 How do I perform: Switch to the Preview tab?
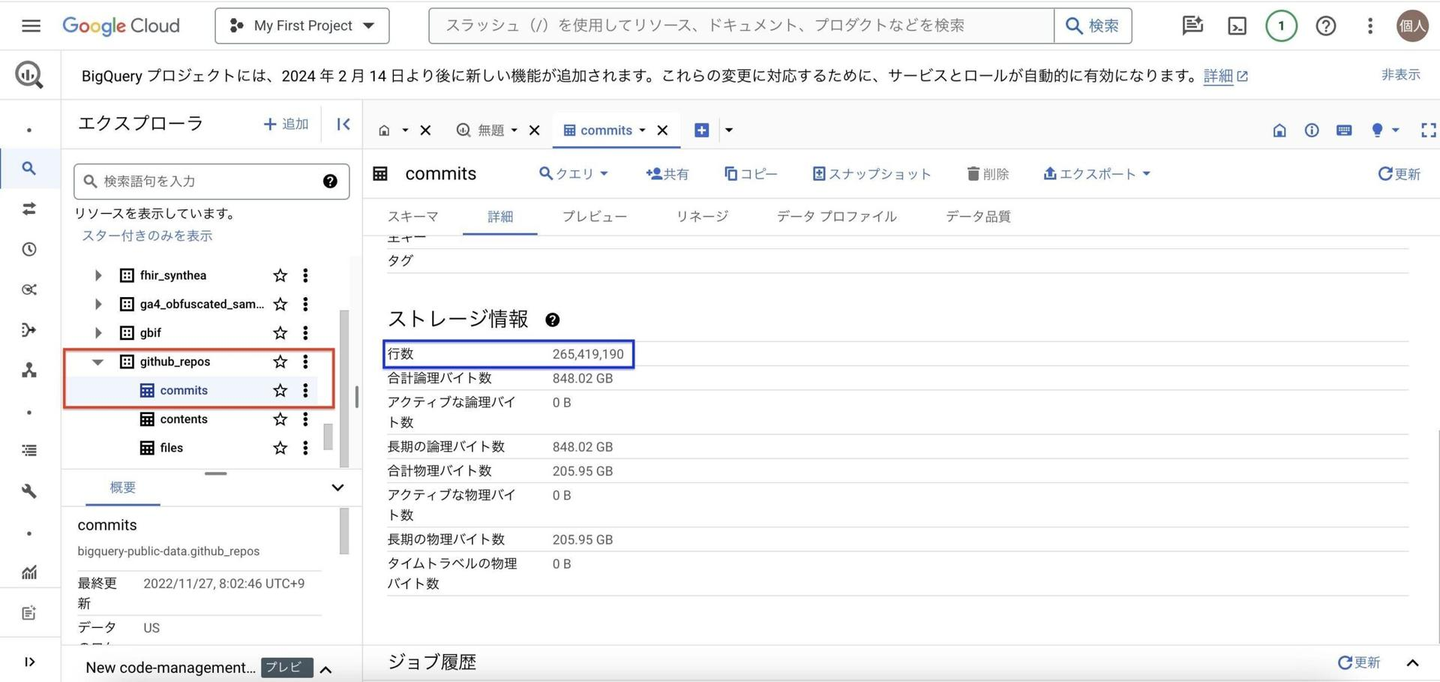[x=594, y=216]
